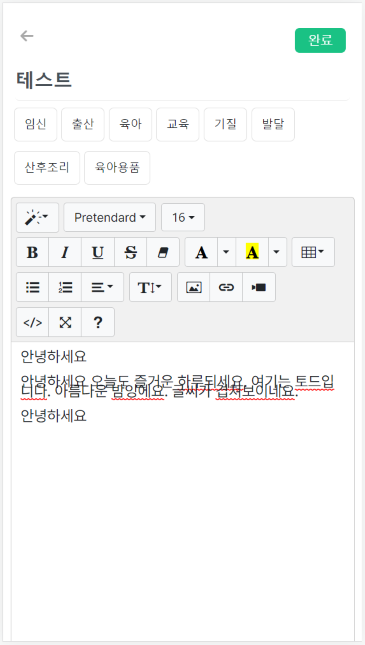Insert an ordered numbered list
The width and height of the screenshot is (365, 645).
click(65, 287)
